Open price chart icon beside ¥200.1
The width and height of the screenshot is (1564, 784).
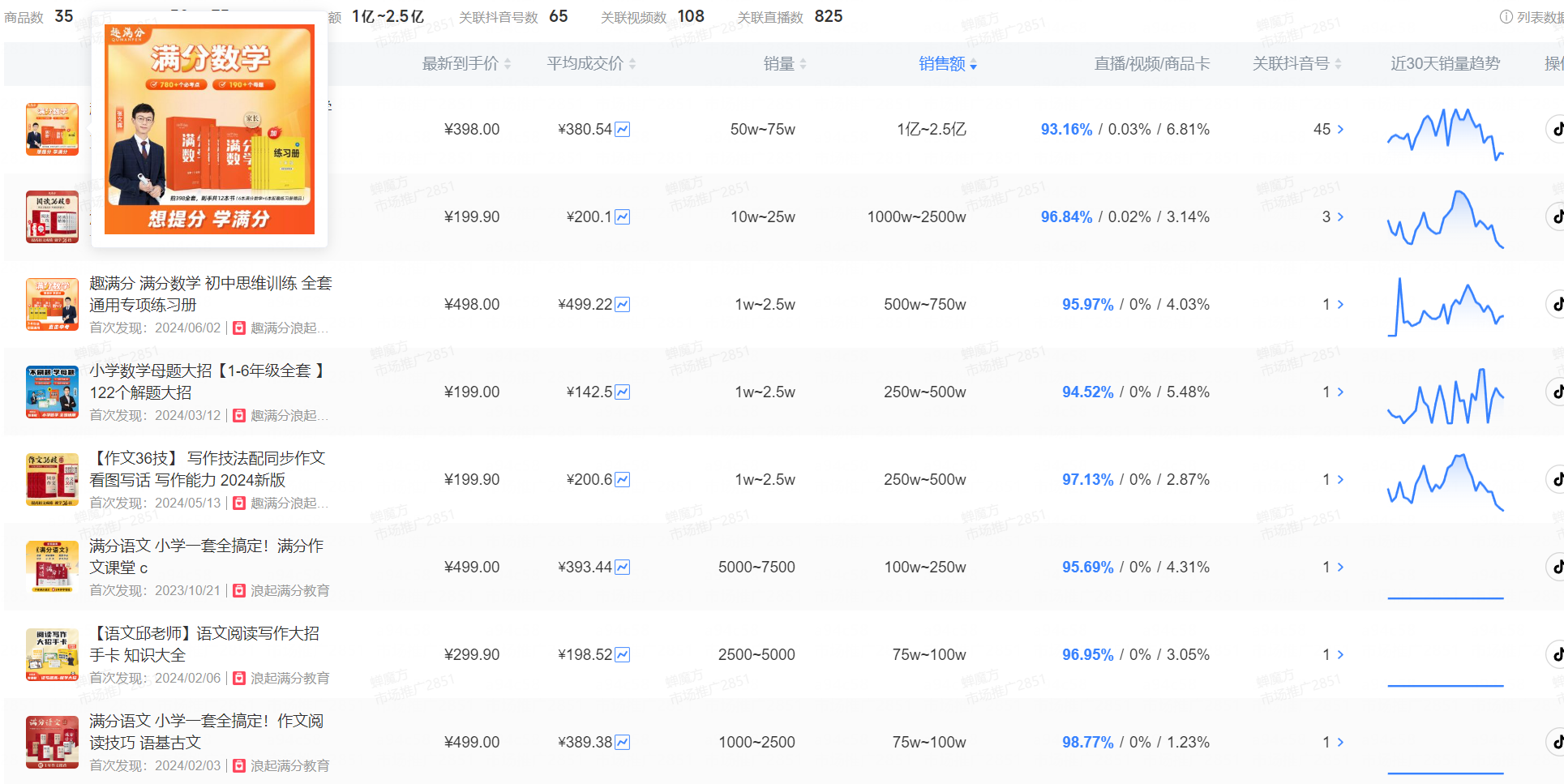click(622, 217)
